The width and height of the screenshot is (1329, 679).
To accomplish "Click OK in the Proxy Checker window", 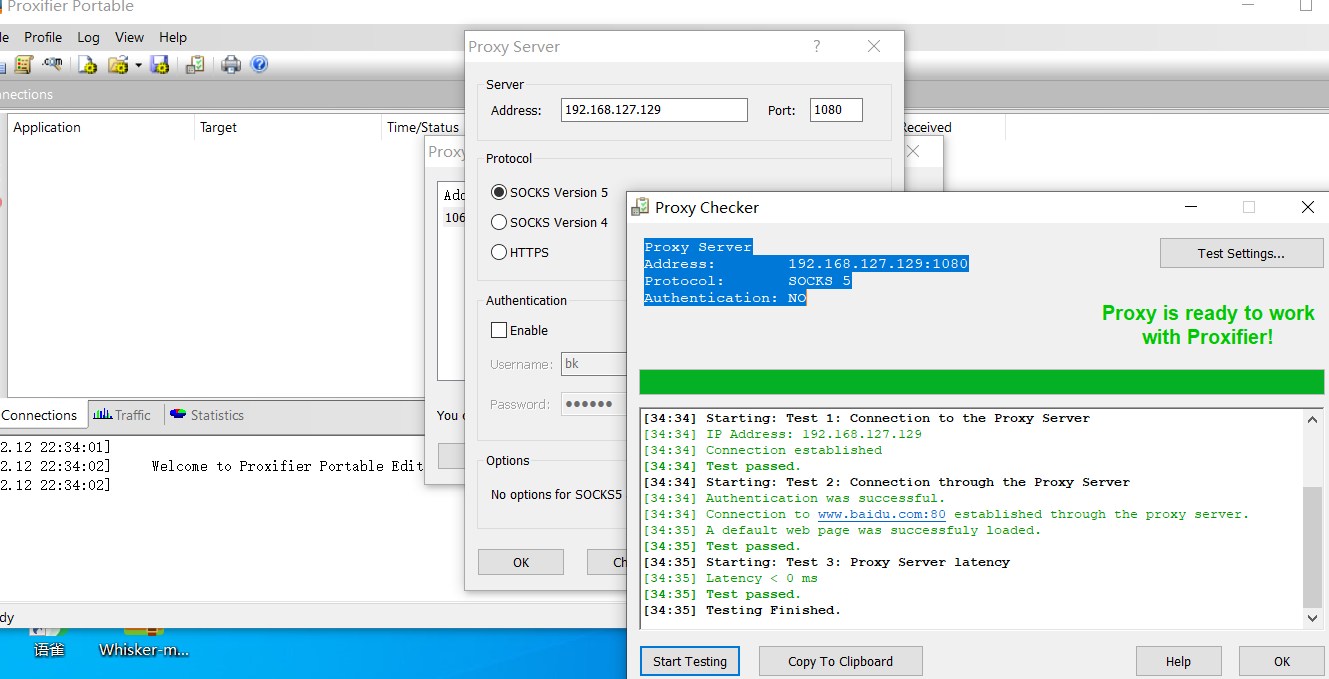I will click(x=1282, y=661).
